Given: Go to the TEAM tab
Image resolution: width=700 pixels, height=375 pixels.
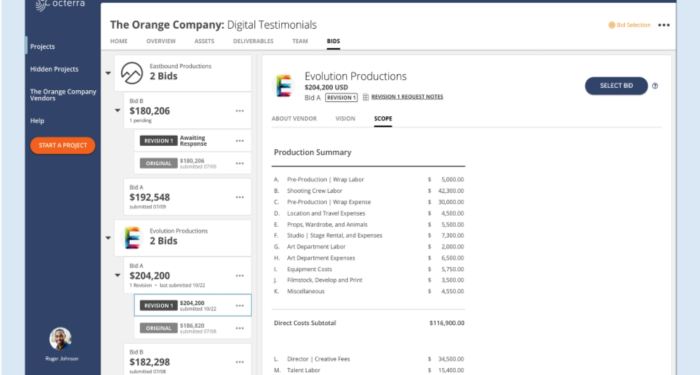Looking at the screenshot, I should point(300,41).
